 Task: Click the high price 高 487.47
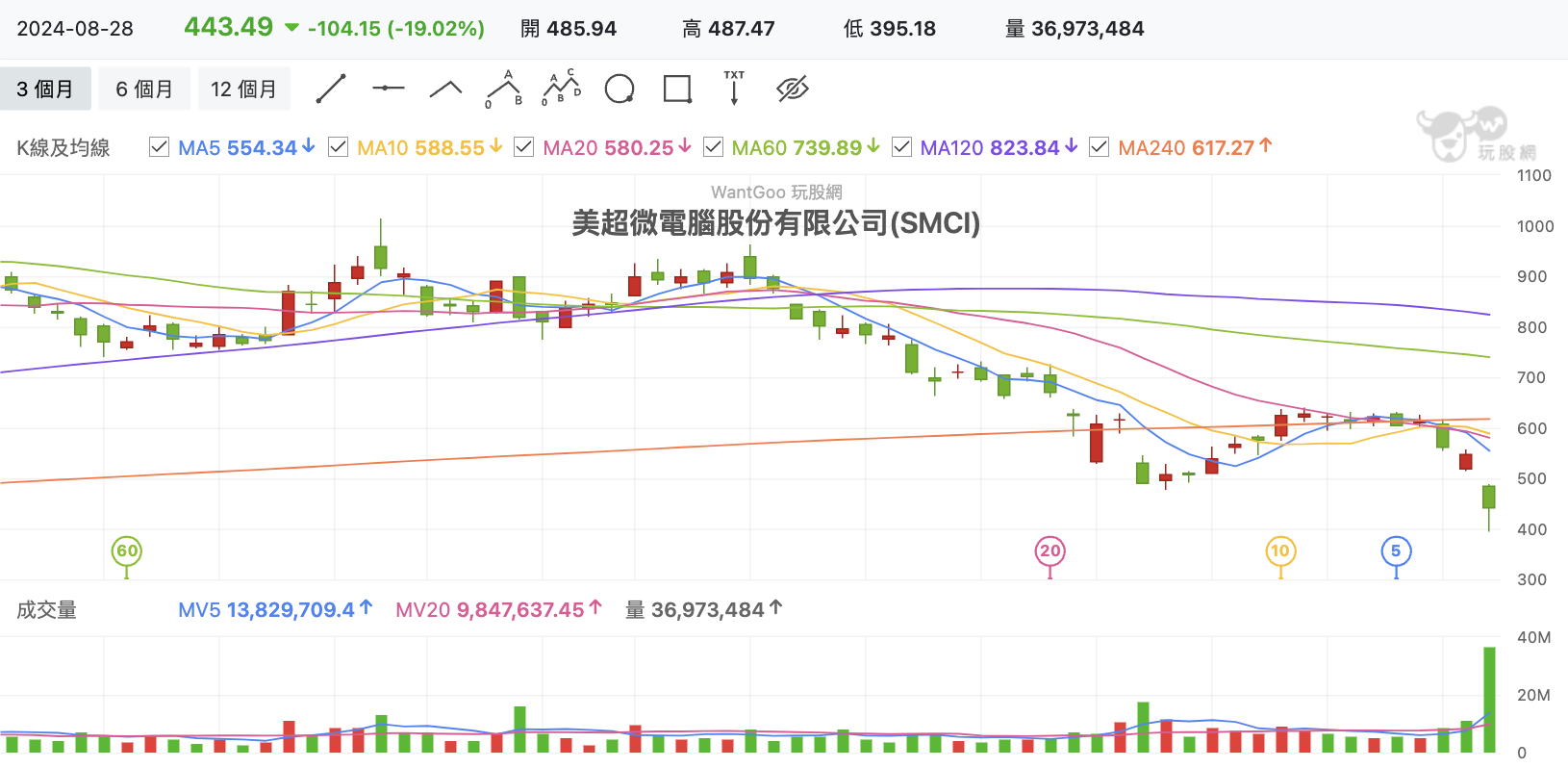728,29
